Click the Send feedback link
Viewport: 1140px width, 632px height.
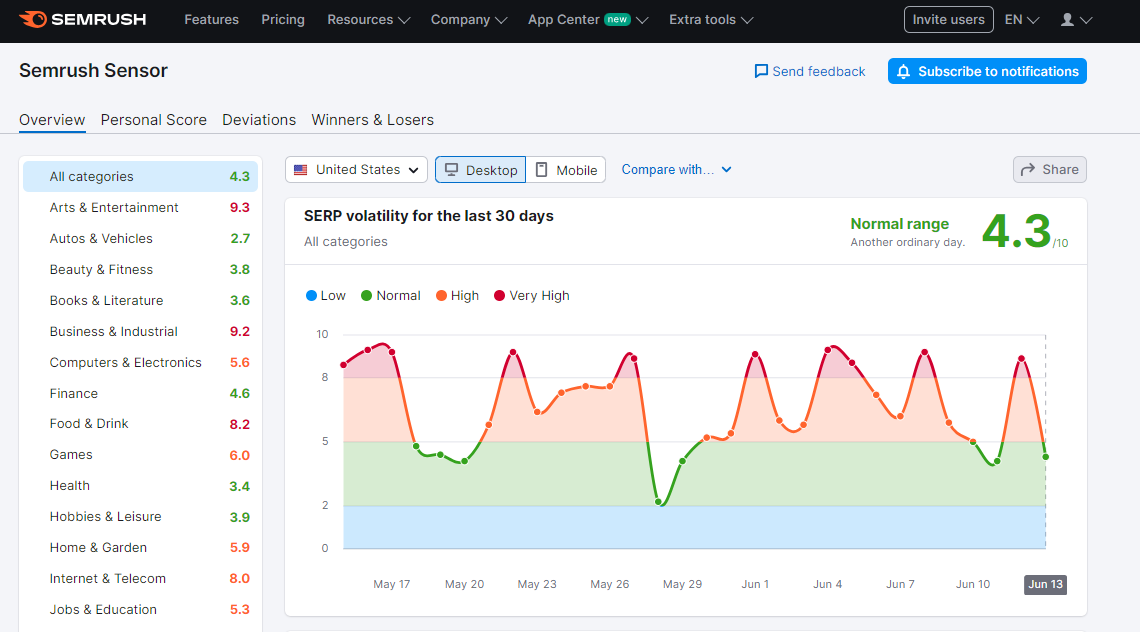point(810,71)
